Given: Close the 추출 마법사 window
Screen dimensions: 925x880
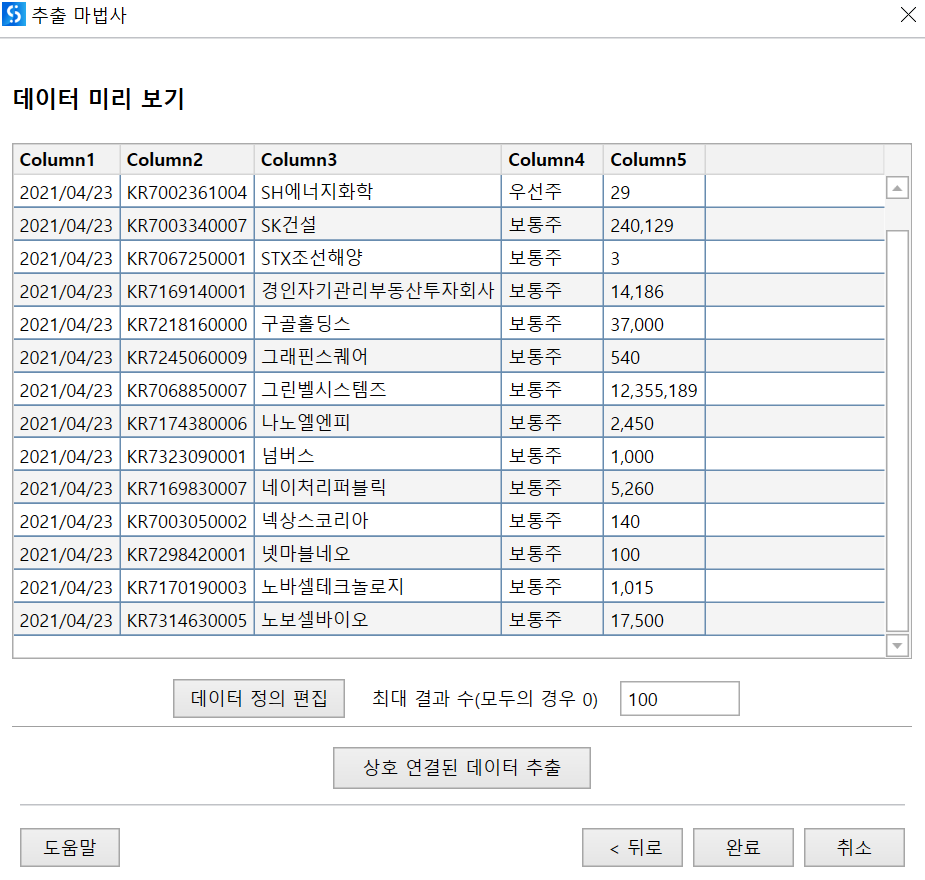Looking at the screenshot, I should tap(908, 15).
